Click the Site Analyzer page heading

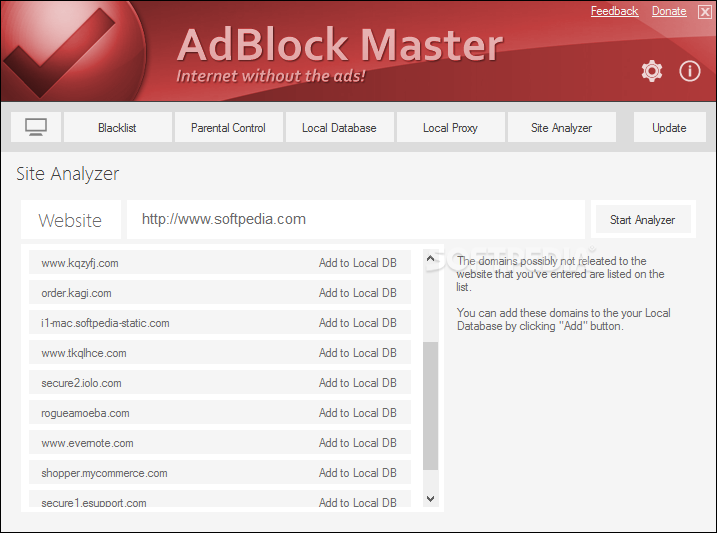pyautogui.click(x=68, y=174)
